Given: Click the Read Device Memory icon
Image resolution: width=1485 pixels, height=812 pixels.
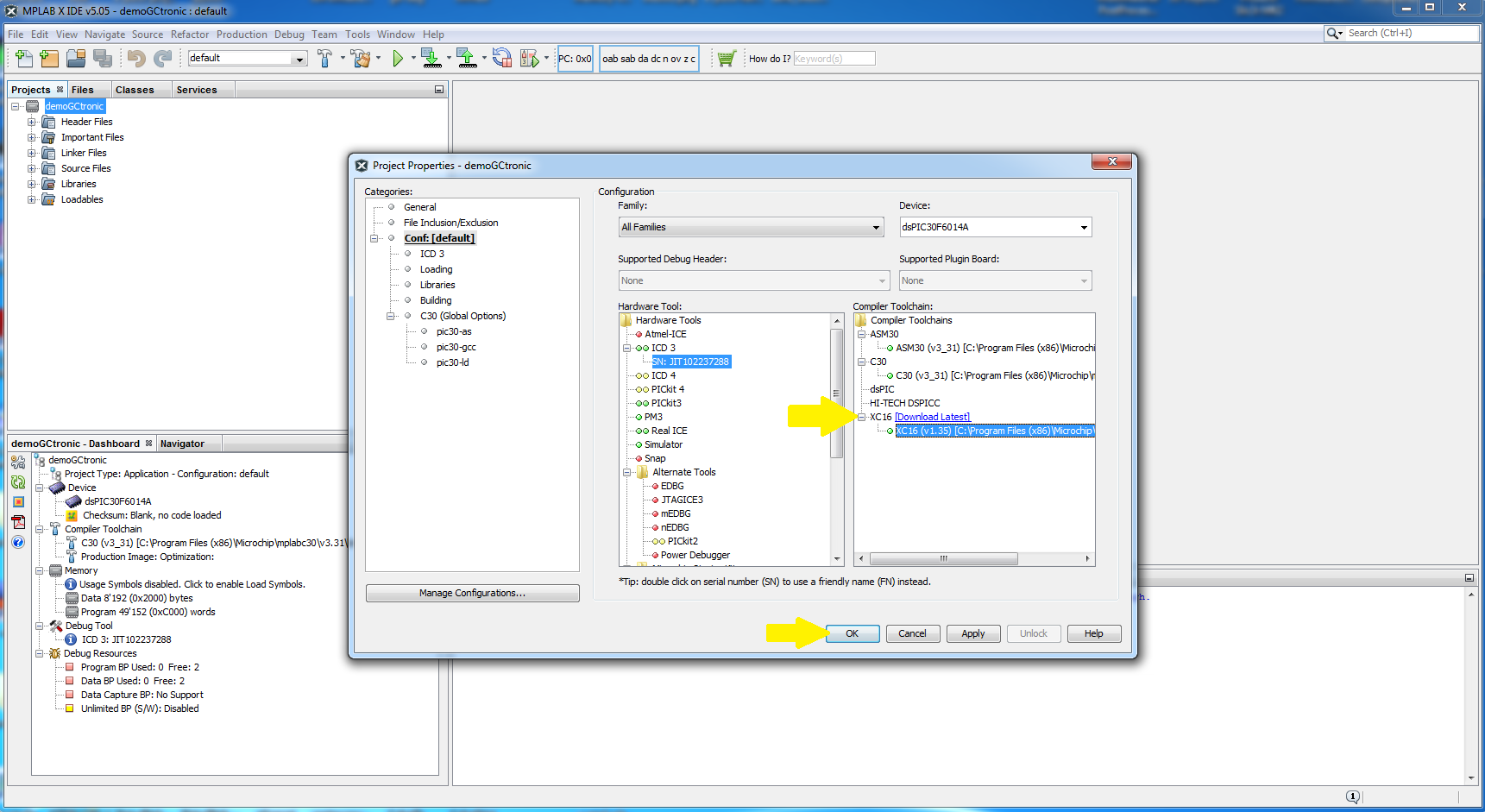Looking at the screenshot, I should (x=466, y=59).
